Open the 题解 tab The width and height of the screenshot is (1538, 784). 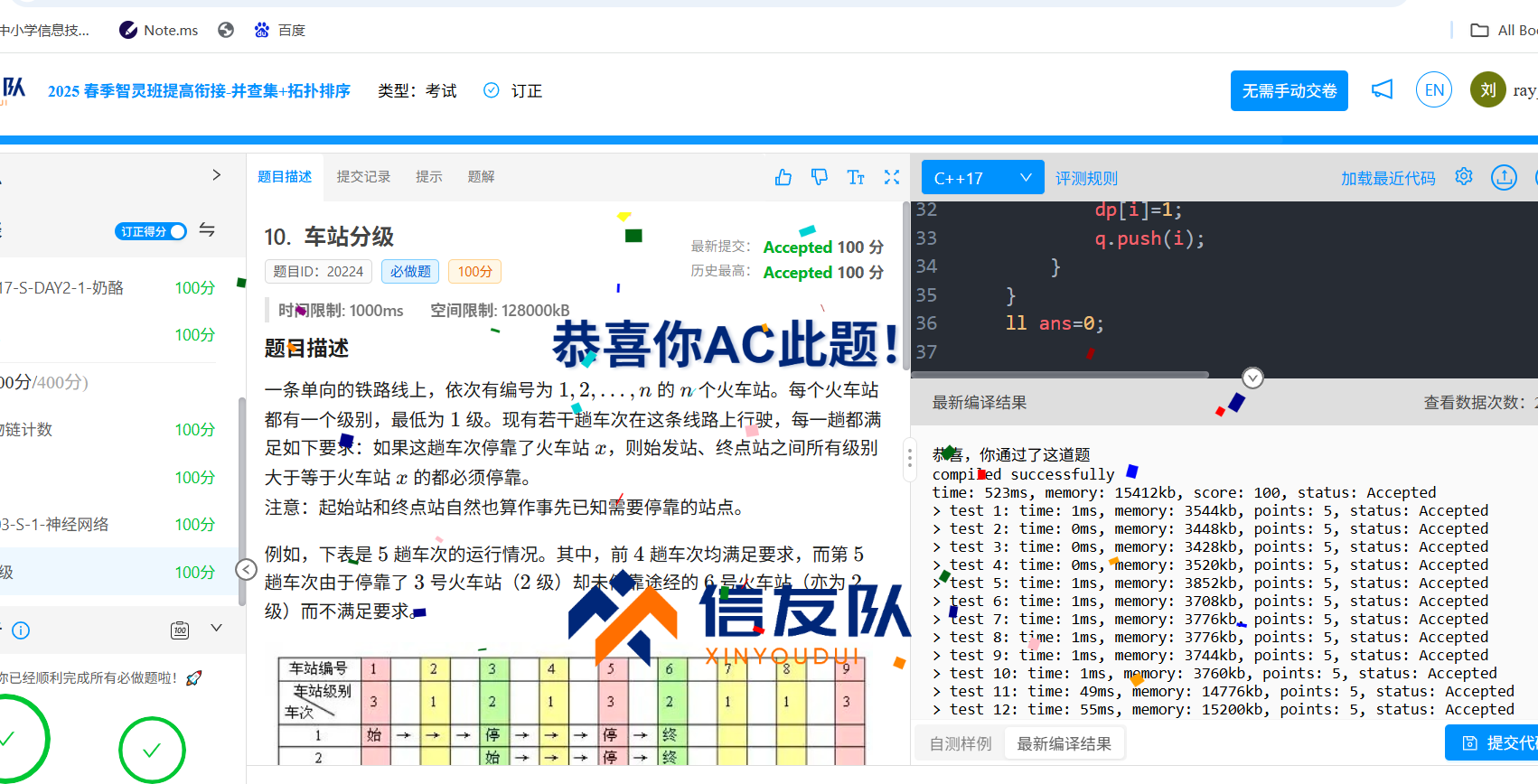[481, 177]
